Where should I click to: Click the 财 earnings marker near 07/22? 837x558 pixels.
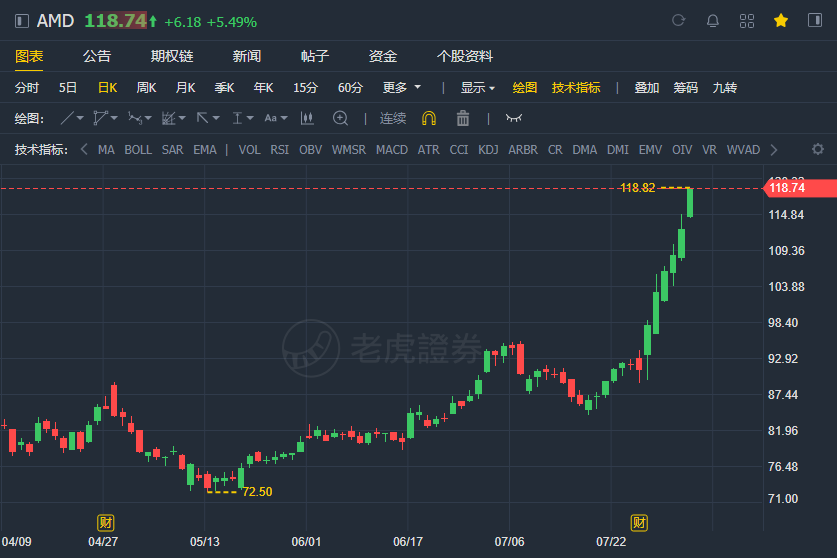point(639,523)
